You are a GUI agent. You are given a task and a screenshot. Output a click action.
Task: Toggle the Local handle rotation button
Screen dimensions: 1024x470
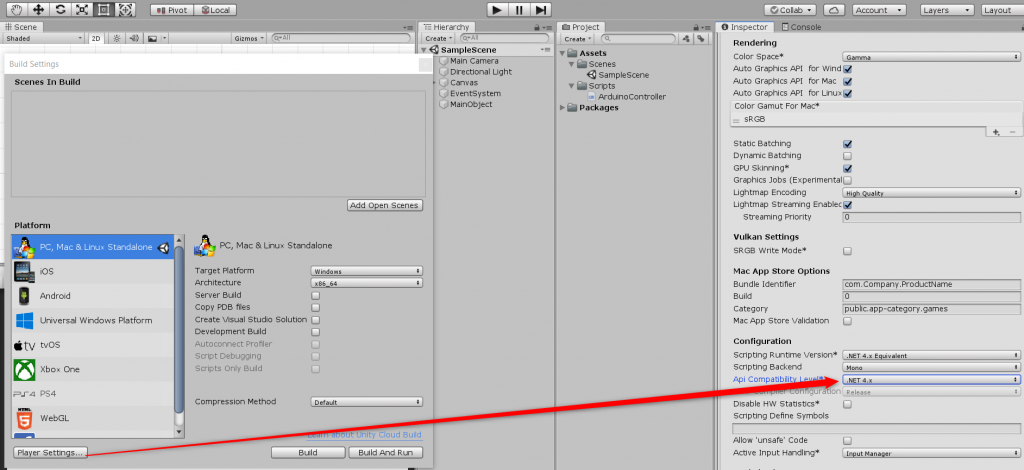(216, 10)
